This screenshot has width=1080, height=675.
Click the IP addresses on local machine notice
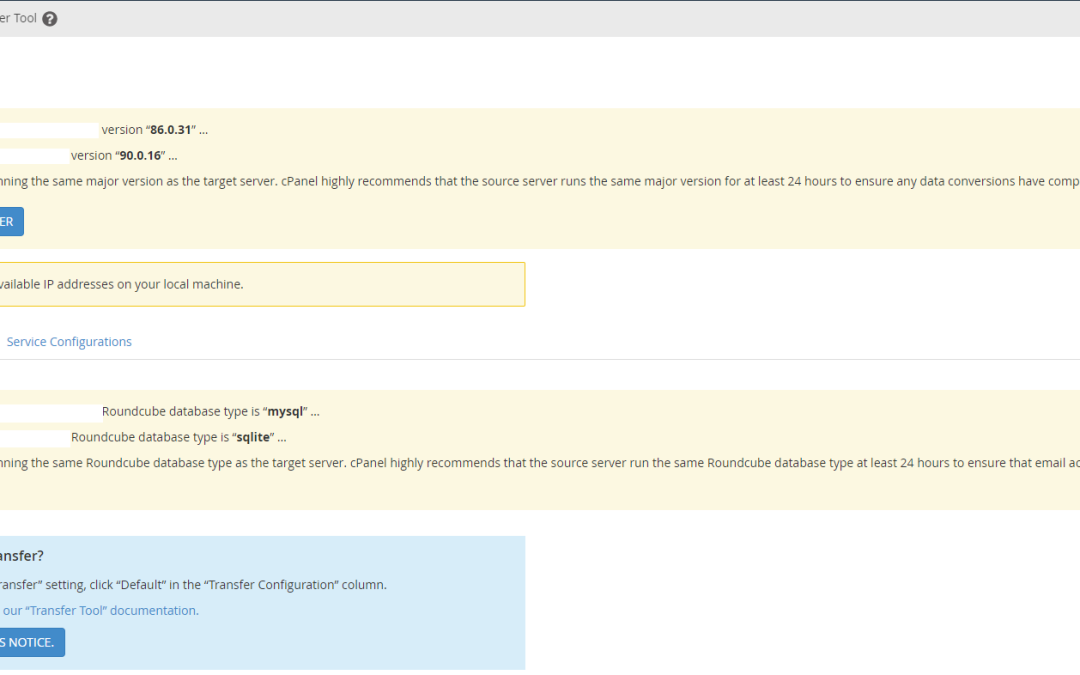tap(262, 284)
